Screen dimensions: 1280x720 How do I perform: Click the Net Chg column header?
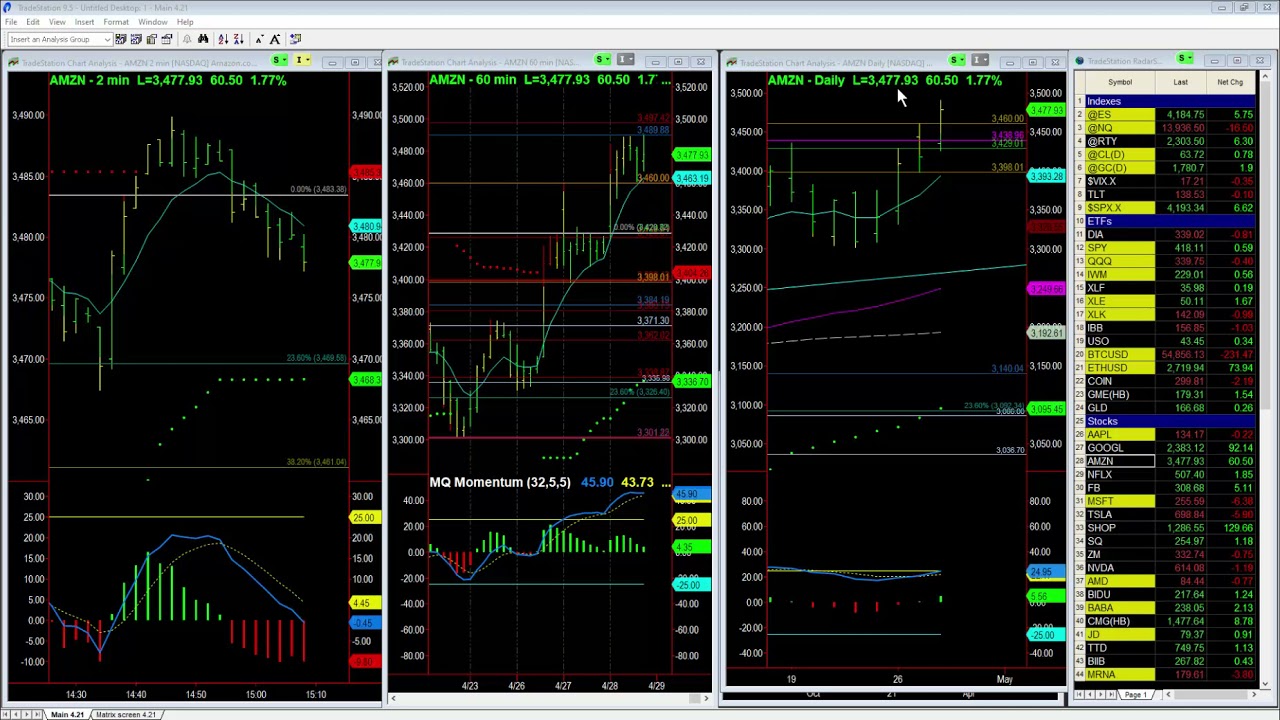point(1230,82)
